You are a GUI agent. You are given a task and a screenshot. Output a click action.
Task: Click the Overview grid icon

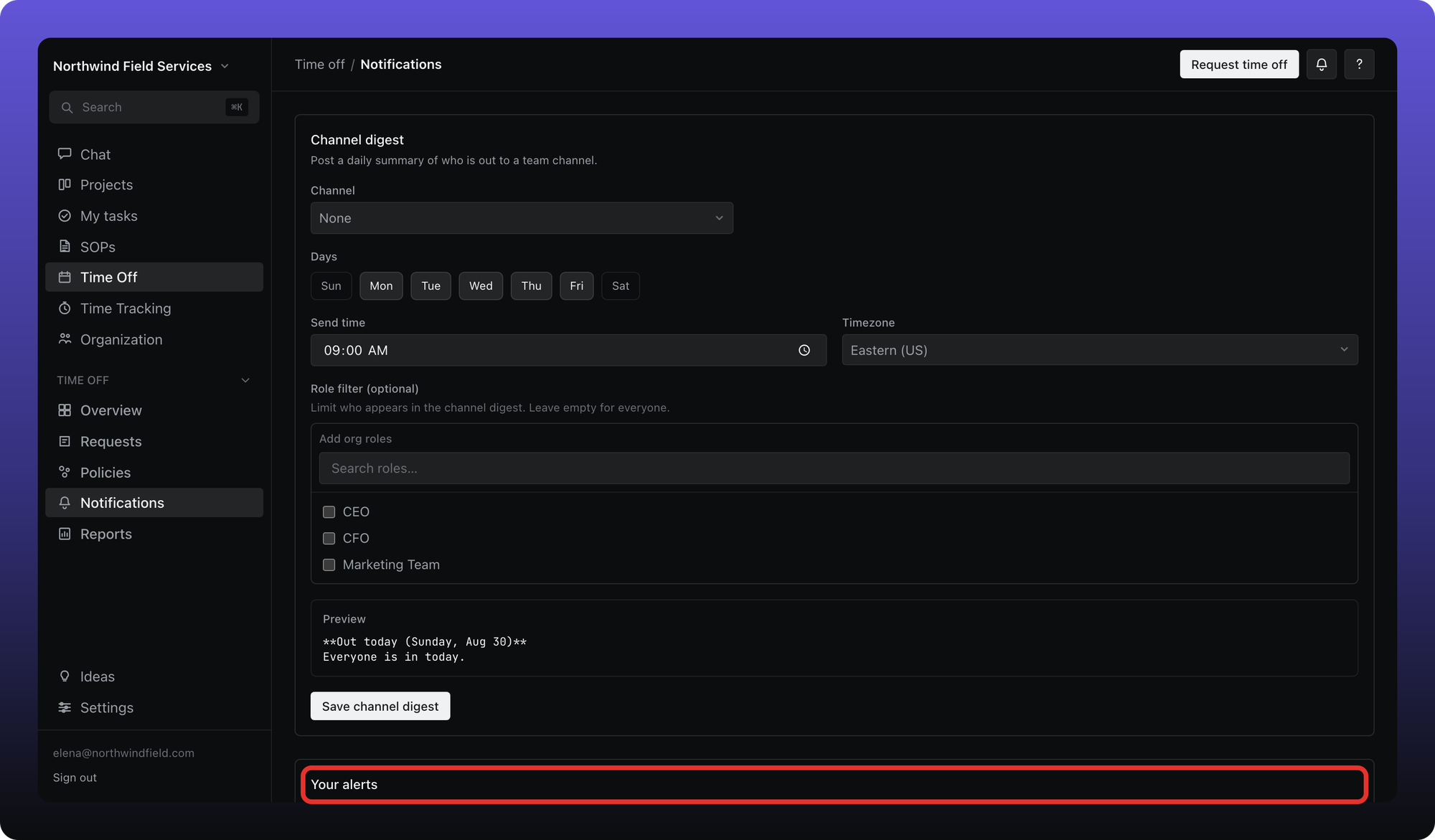(65, 410)
